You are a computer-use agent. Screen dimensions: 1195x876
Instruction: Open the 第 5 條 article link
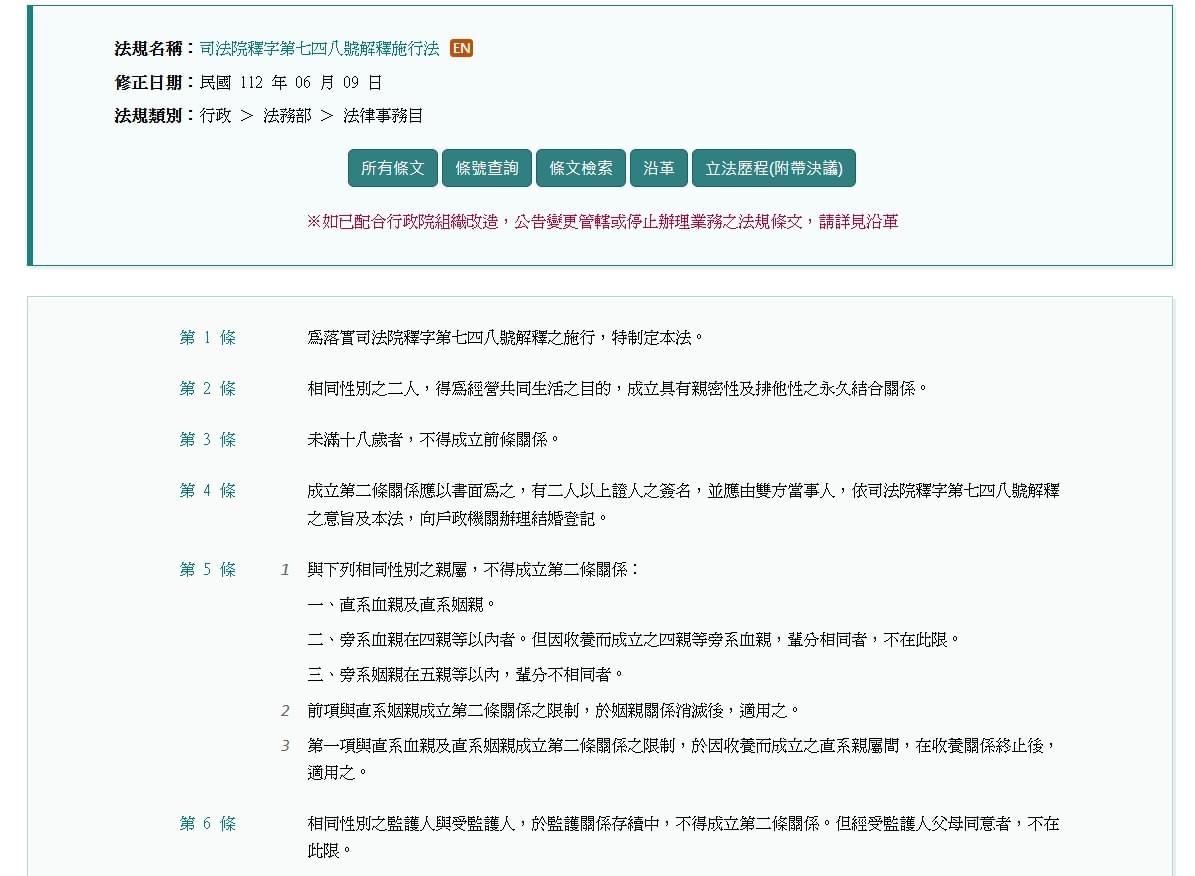pyautogui.click(x=207, y=570)
